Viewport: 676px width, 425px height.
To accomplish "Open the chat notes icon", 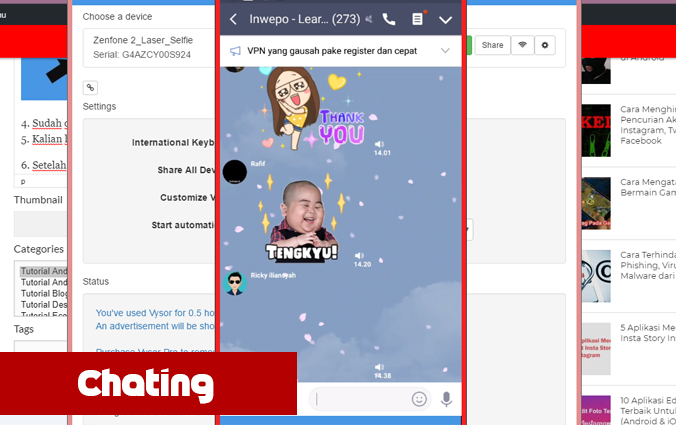I will point(417,19).
